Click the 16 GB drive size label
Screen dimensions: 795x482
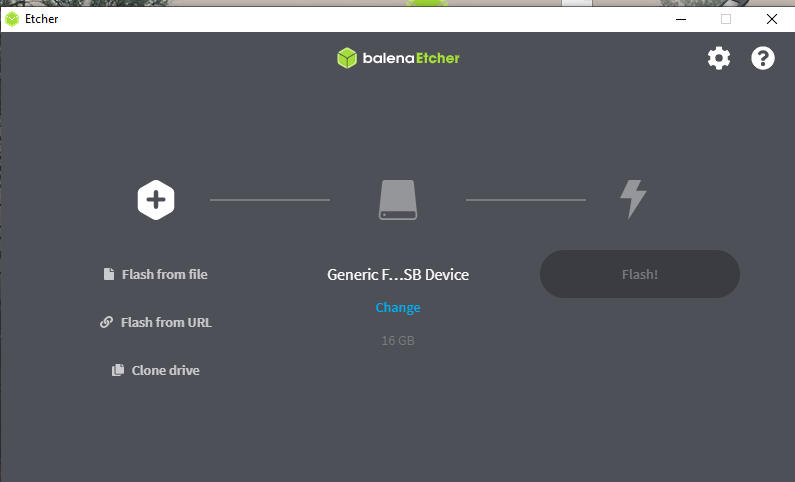click(x=398, y=341)
